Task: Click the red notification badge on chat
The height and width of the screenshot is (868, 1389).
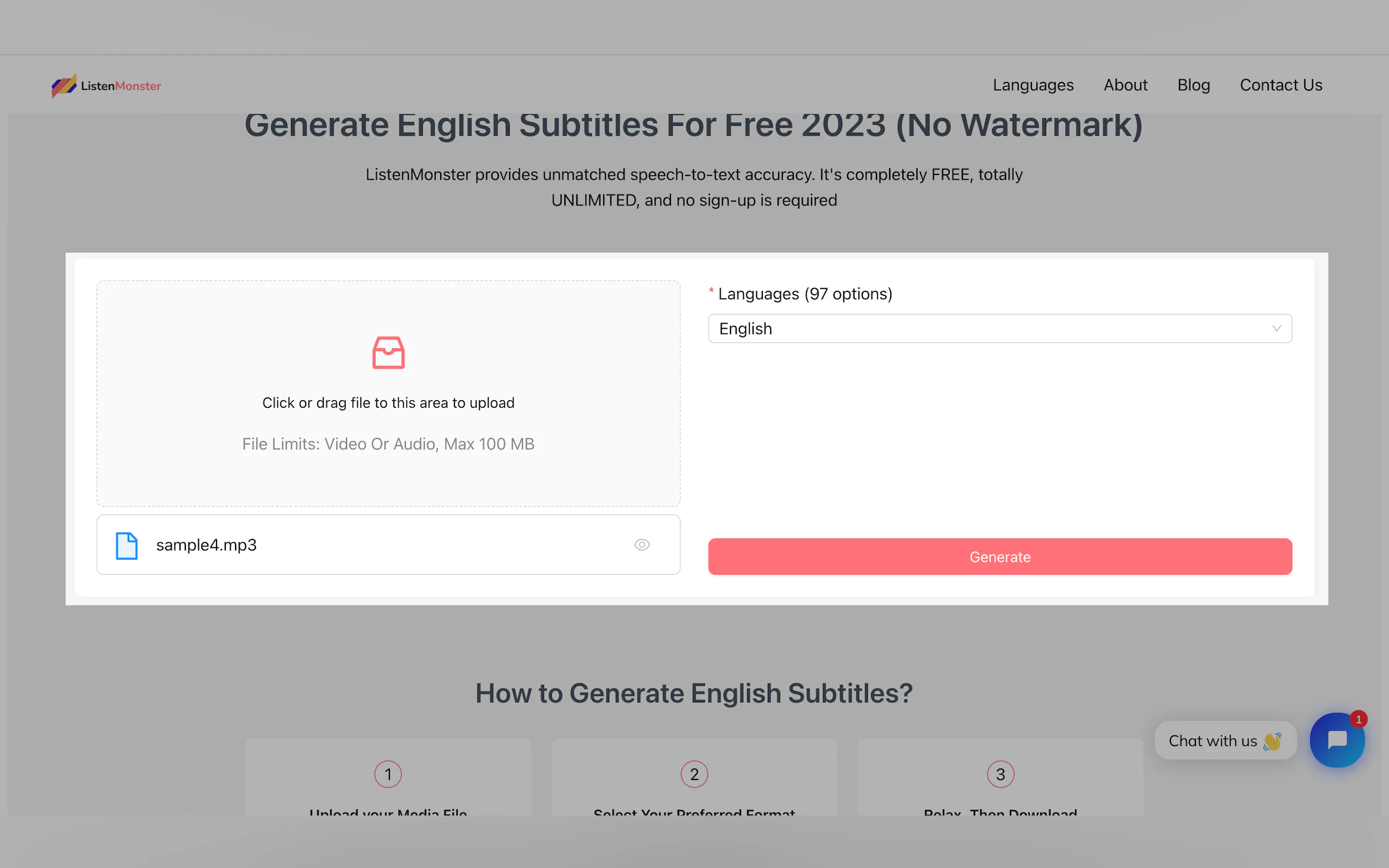Action: 1358,719
